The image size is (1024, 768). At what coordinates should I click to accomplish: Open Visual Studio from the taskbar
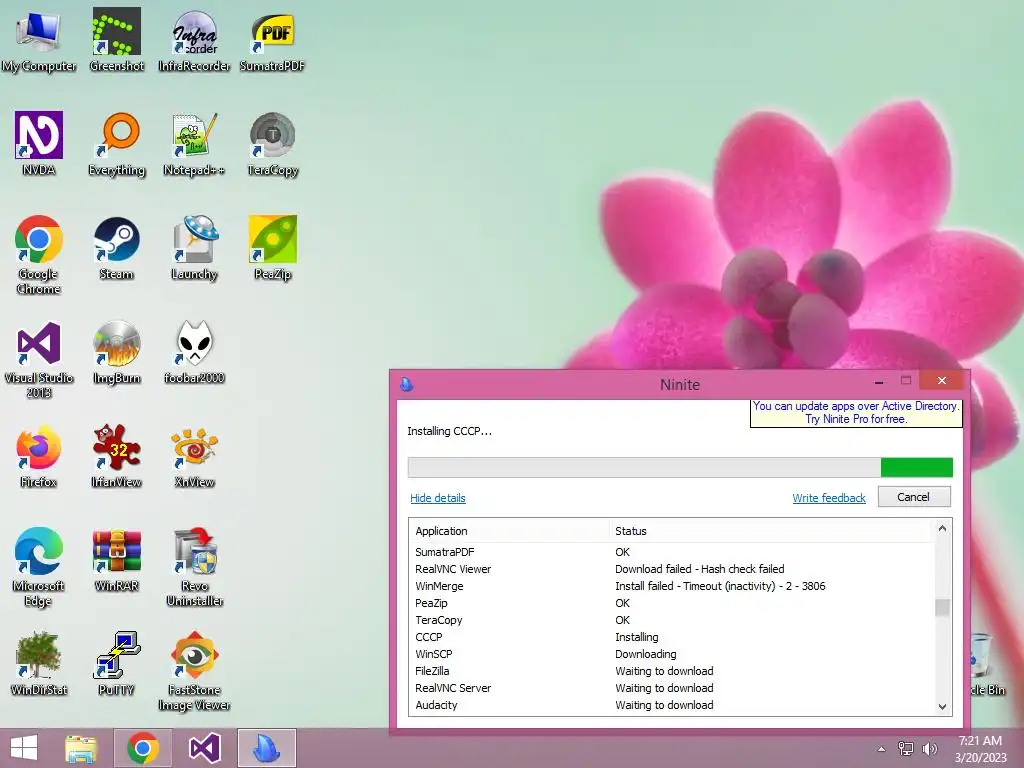click(x=204, y=748)
